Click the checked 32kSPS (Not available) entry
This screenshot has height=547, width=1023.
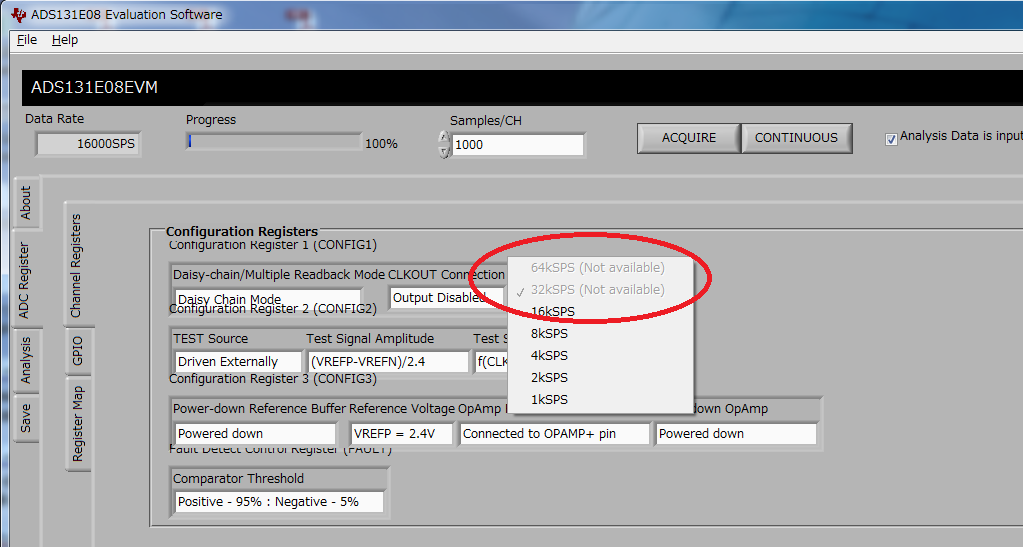pos(600,289)
